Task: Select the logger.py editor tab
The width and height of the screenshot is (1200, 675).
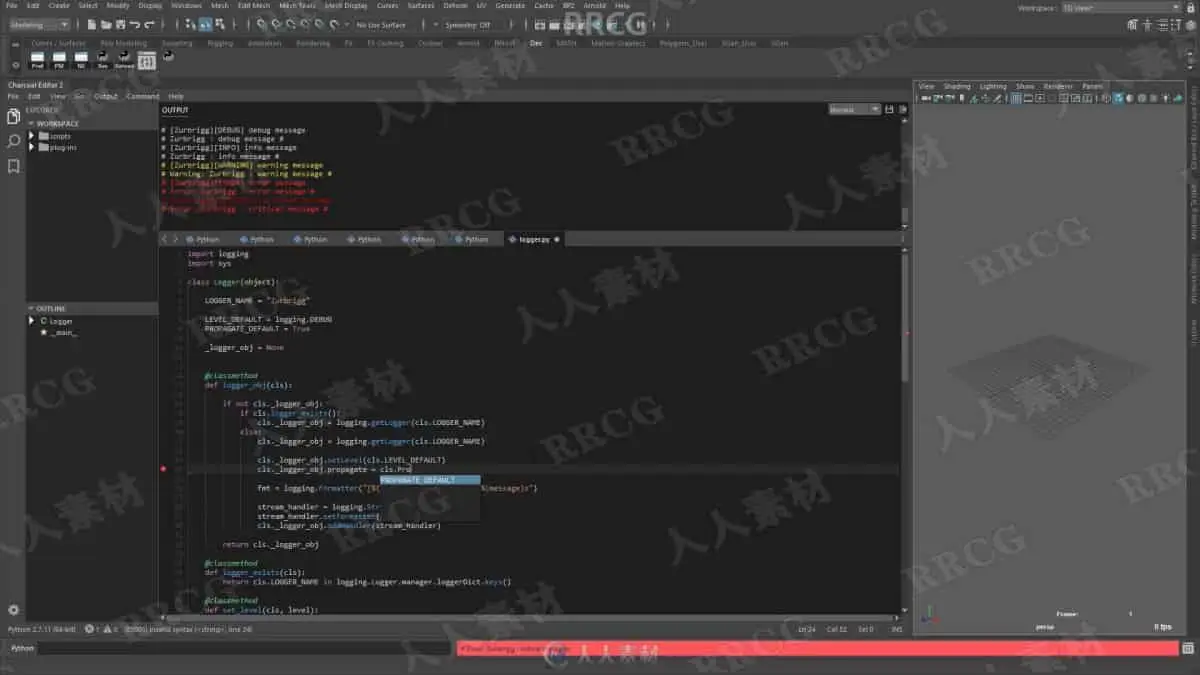Action: click(534, 239)
